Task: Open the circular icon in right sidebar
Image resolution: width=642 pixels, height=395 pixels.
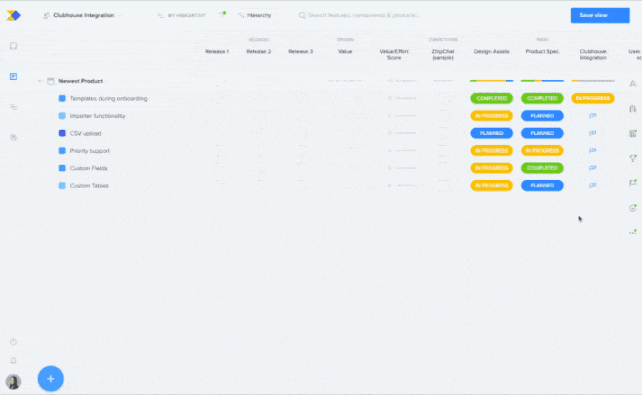Action: 633,208
